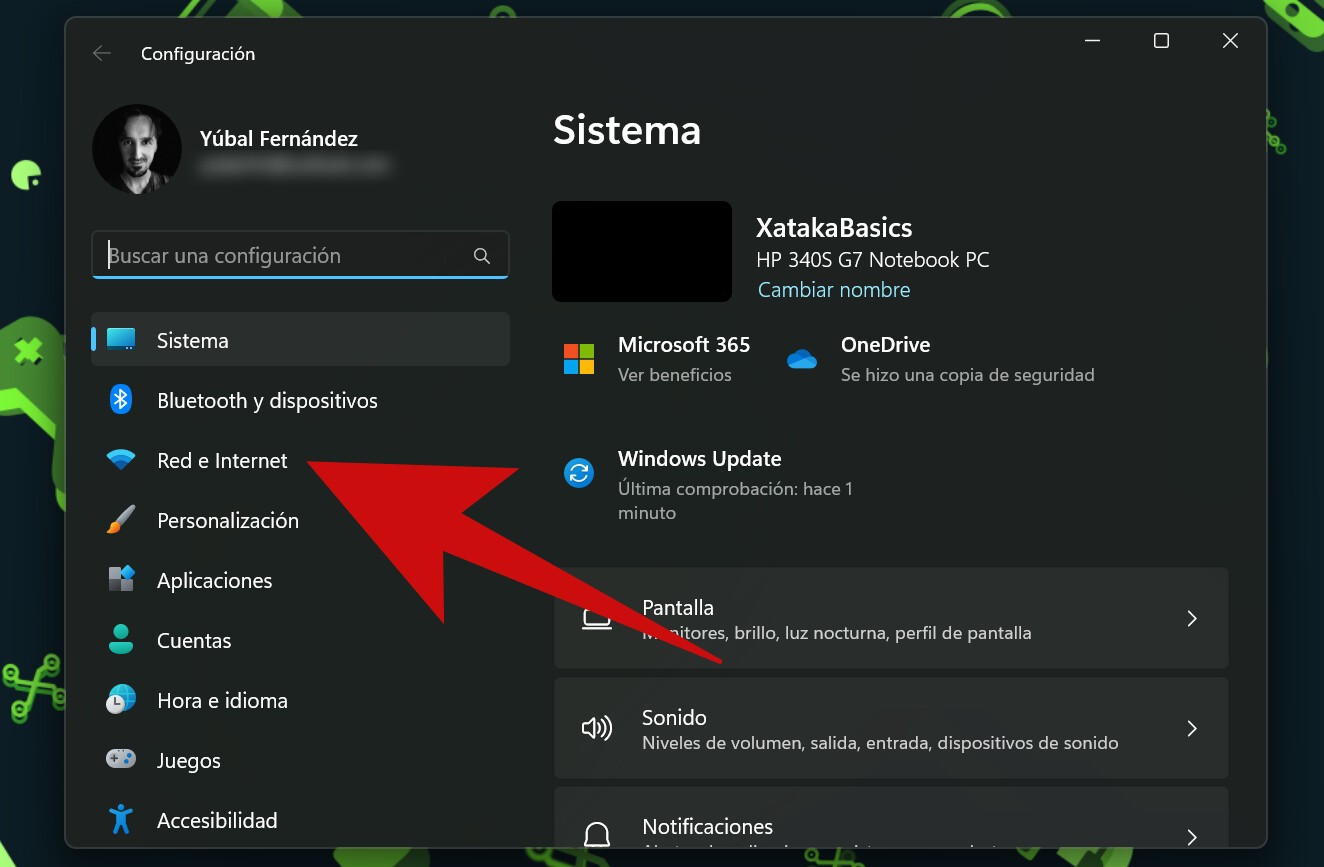Click the paintbrush Personalización icon
The height and width of the screenshot is (867, 1324).
pyautogui.click(x=121, y=520)
